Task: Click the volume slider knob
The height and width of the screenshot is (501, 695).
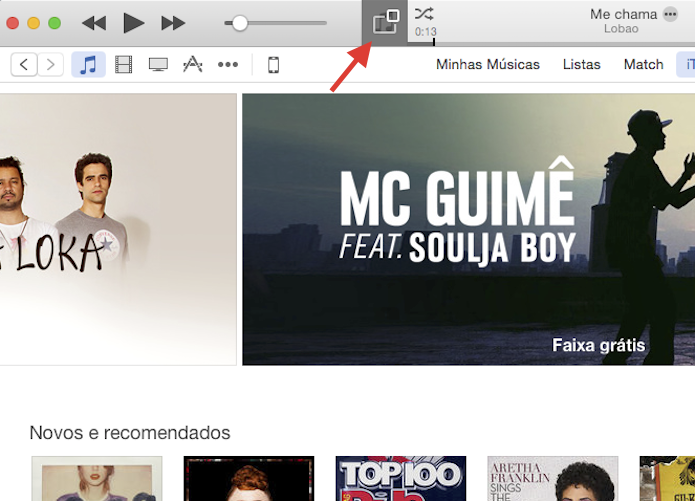Action: (240, 23)
